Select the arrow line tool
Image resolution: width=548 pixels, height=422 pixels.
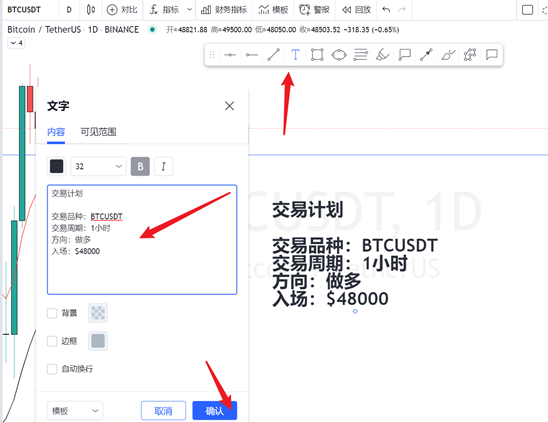[x=426, y=55]
